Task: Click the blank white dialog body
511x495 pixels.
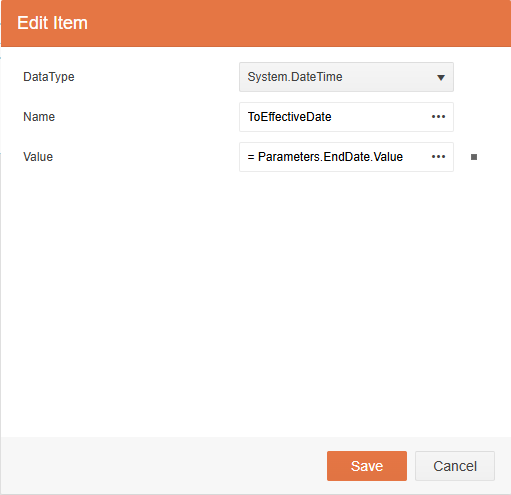Action: (255, 300)
